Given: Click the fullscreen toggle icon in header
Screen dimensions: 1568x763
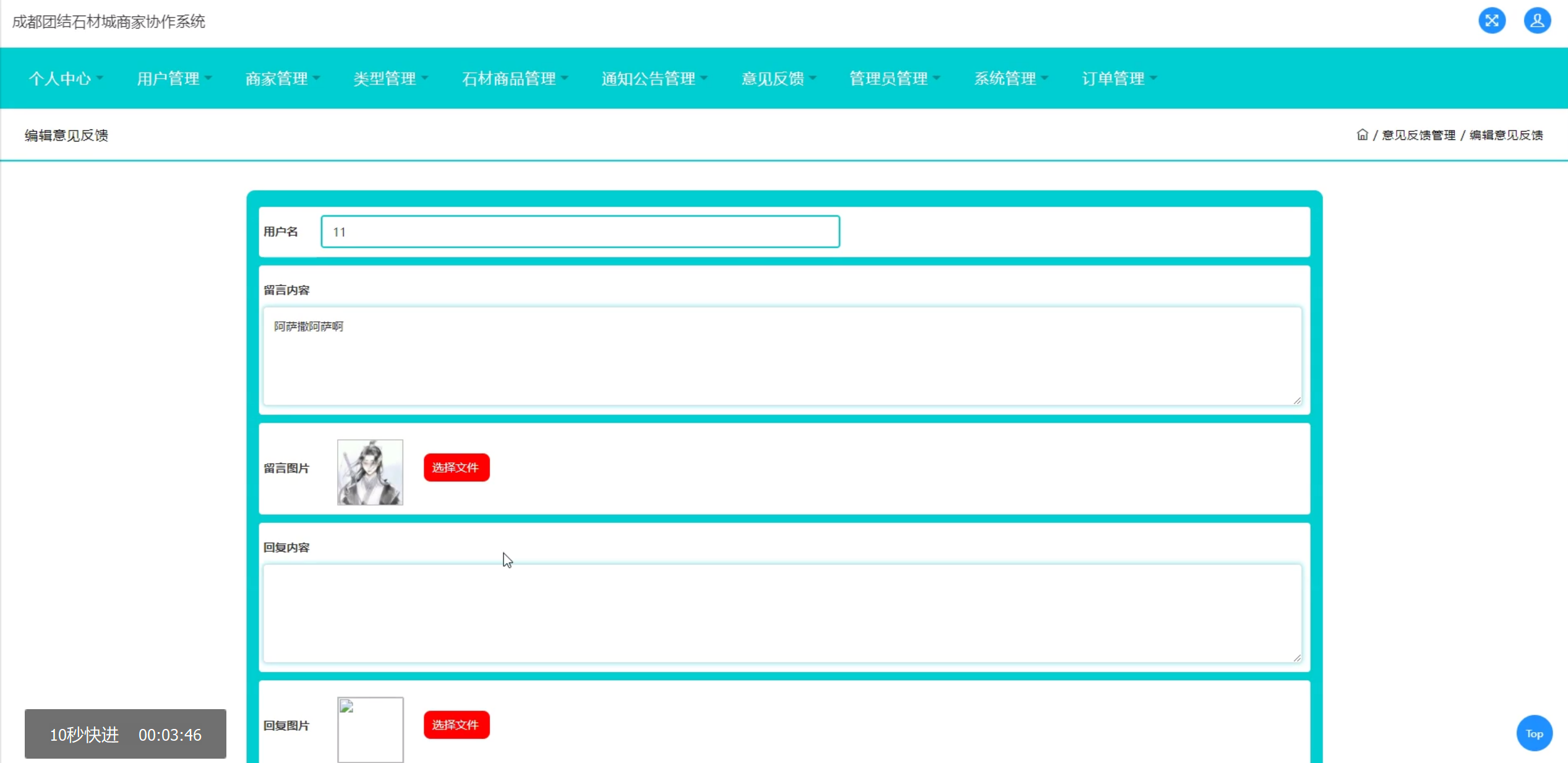Looking at the screenshot, I should tap(1491, 21).
